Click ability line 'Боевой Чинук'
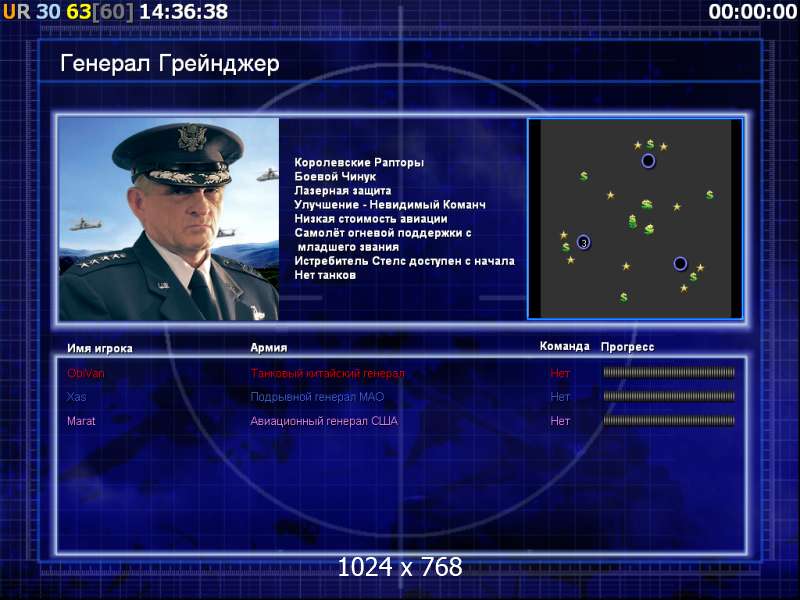The height and width of the screenshot is (600, 800). click(335, 177)
